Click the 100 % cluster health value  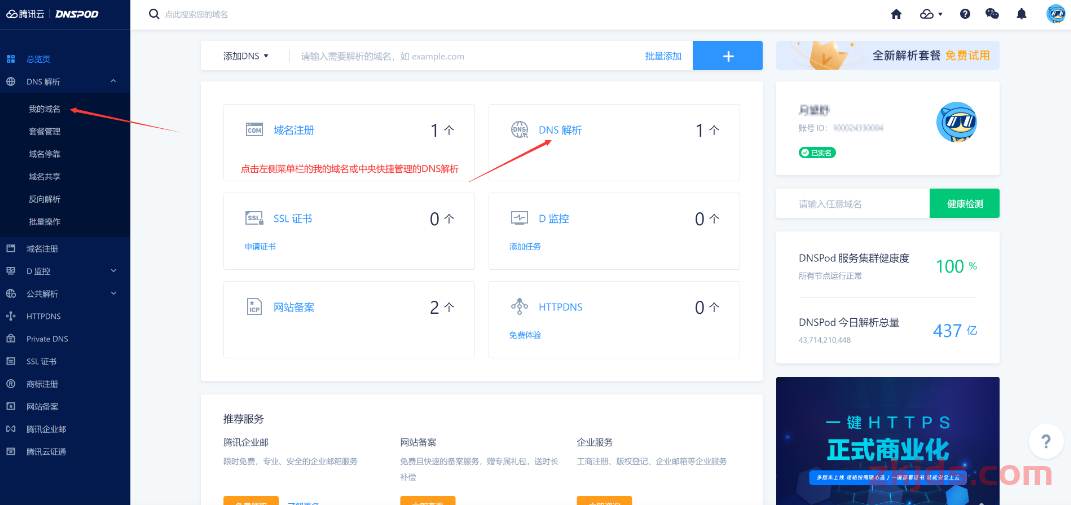click(956, 266)
